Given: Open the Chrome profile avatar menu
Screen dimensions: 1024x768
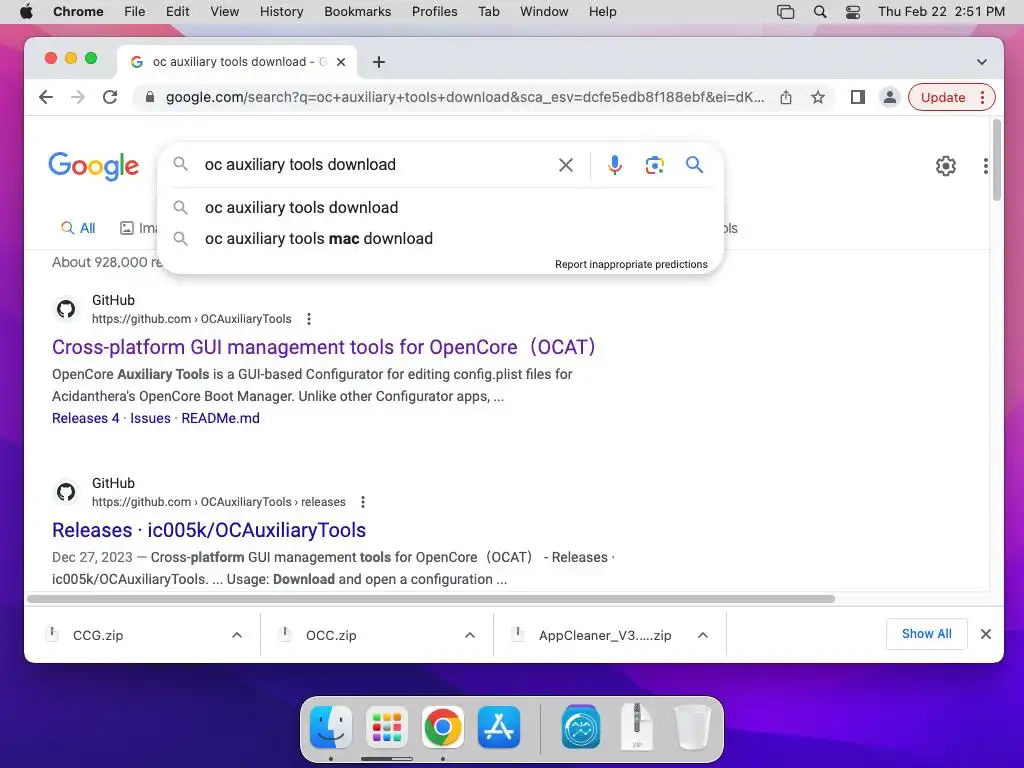Looking at the screenshot, I should 889,97.
